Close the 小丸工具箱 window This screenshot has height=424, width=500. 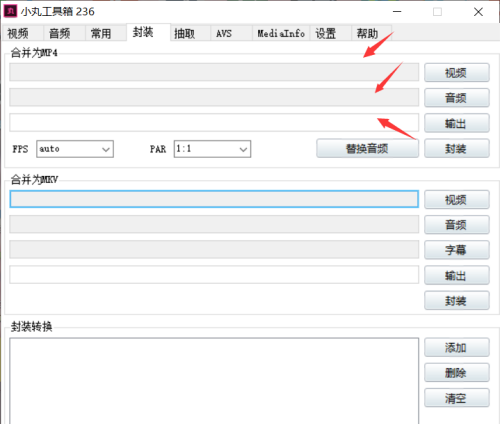coord(478,12)
